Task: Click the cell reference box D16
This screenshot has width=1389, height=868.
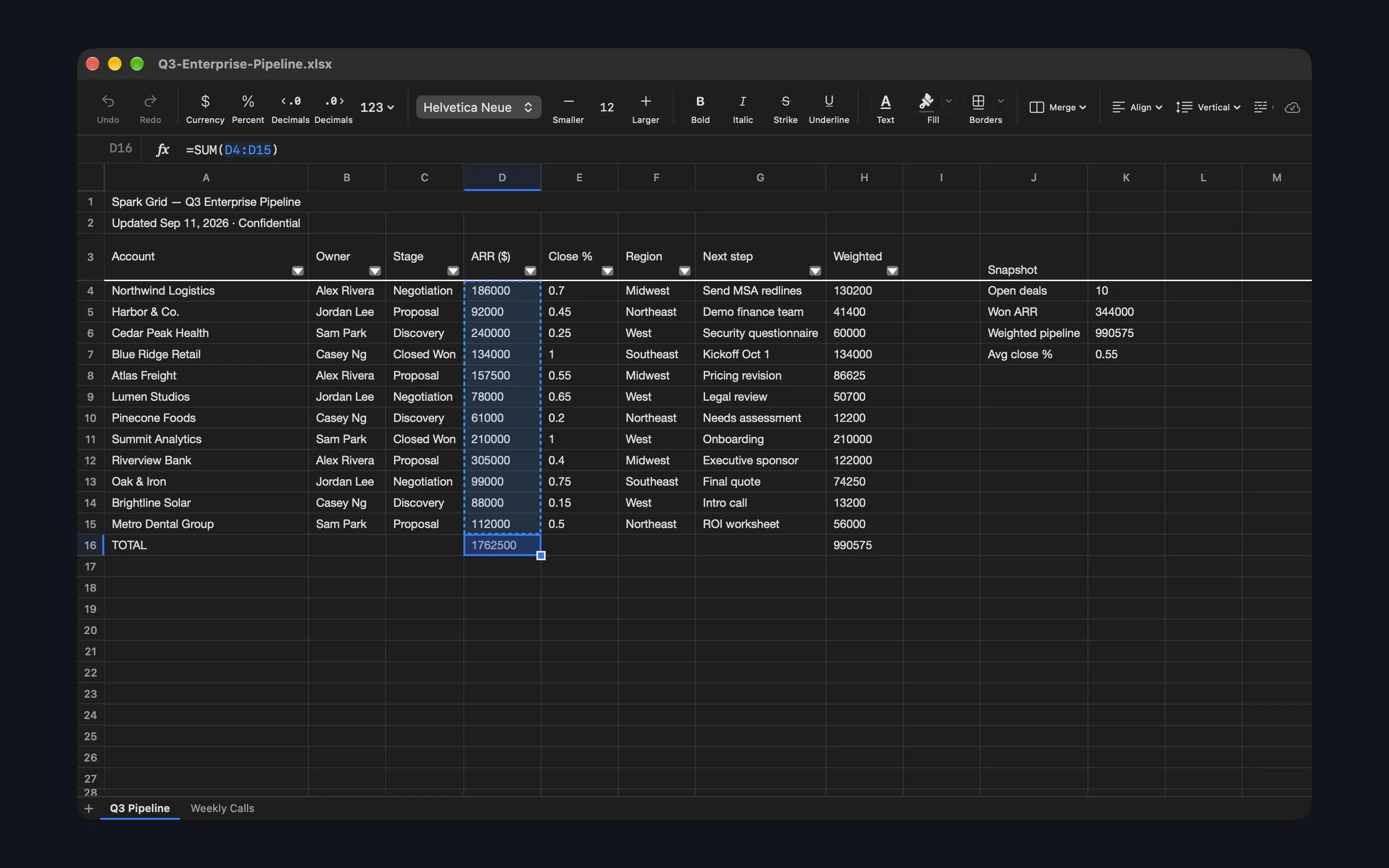Action: click(x=121, y=149)
